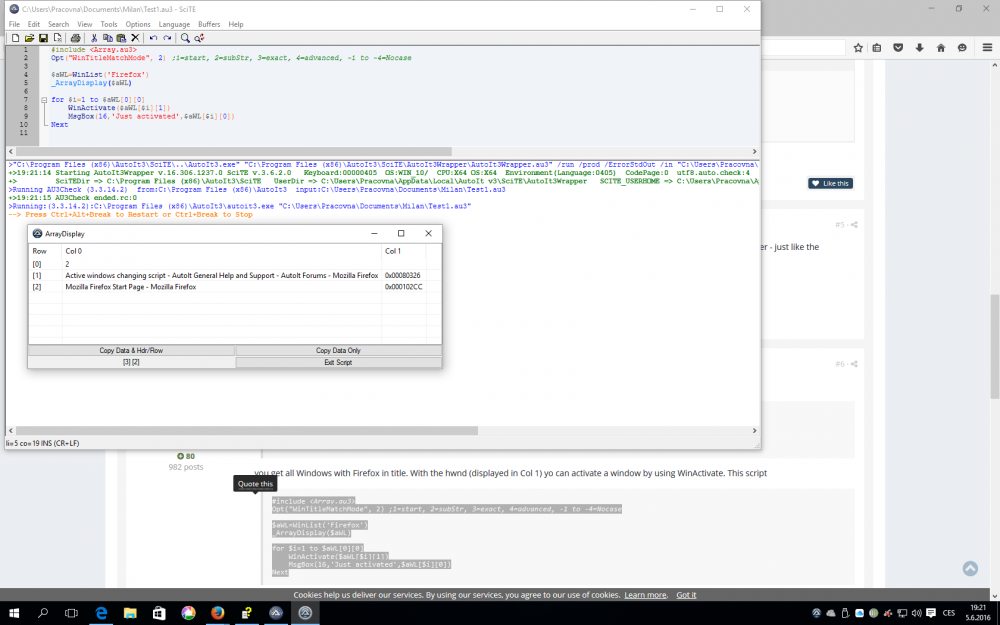
Task: Click the [3] [2] dimensions label in ArrayDisplay
Action: [131, 362]
